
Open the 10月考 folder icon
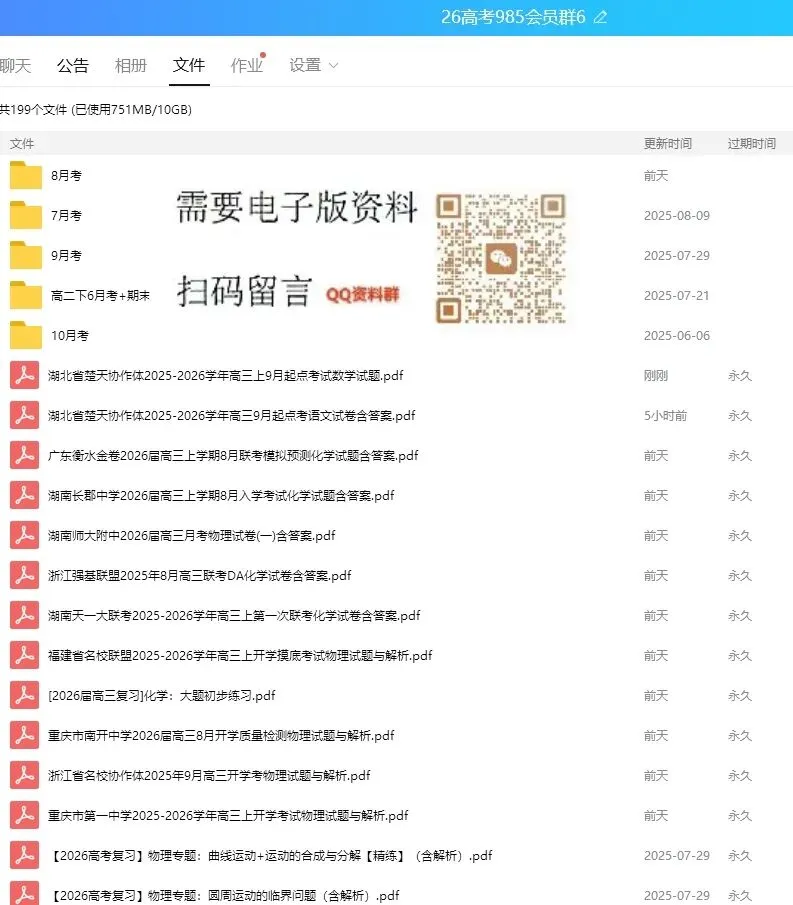26,335
